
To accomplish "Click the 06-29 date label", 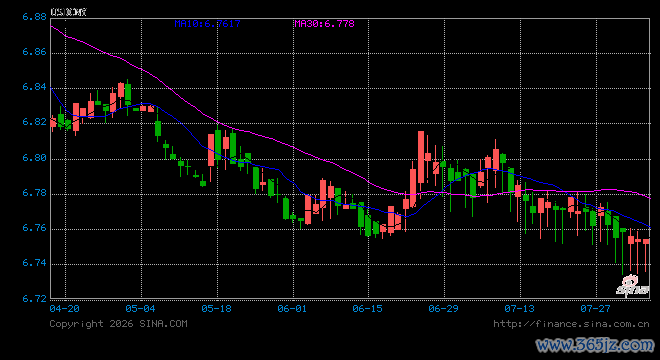I will 443,309.
